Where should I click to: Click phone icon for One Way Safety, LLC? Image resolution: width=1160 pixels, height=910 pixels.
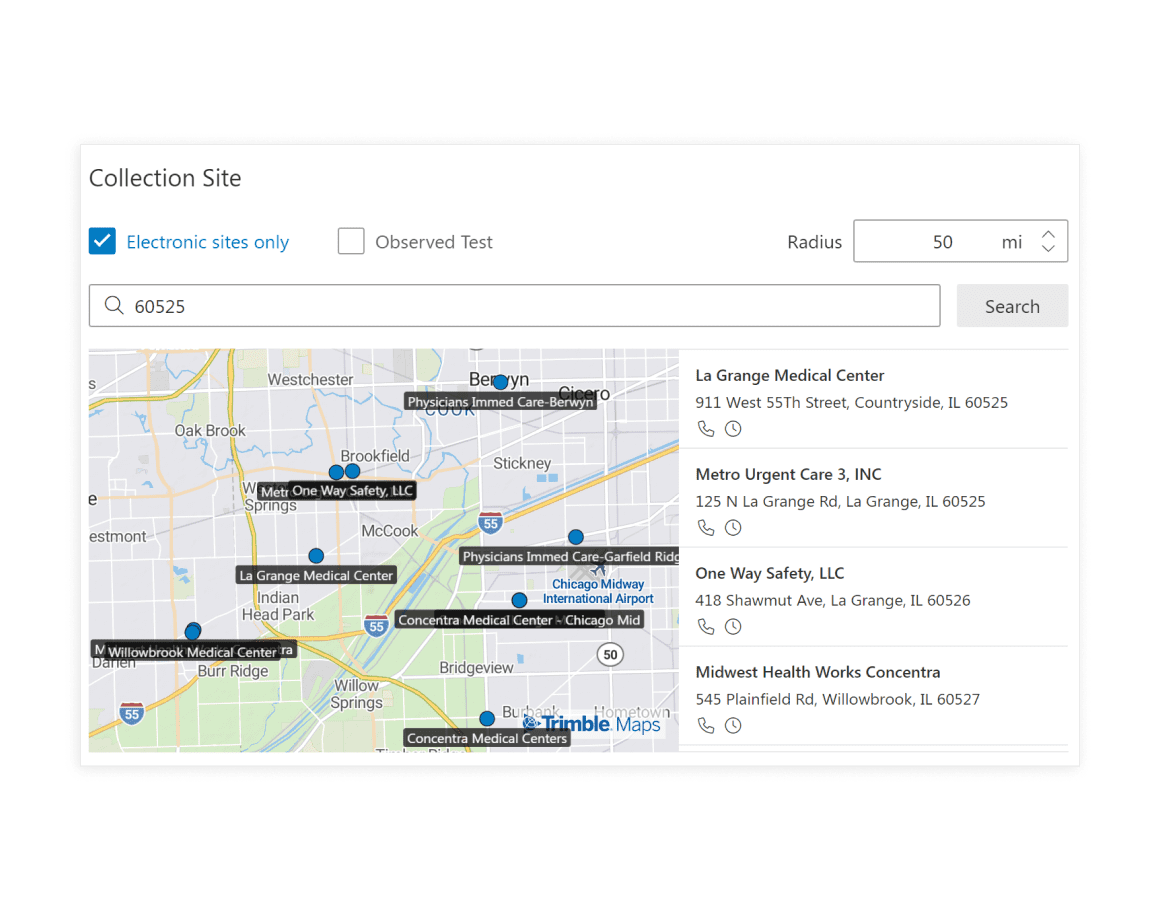[706, 627]
